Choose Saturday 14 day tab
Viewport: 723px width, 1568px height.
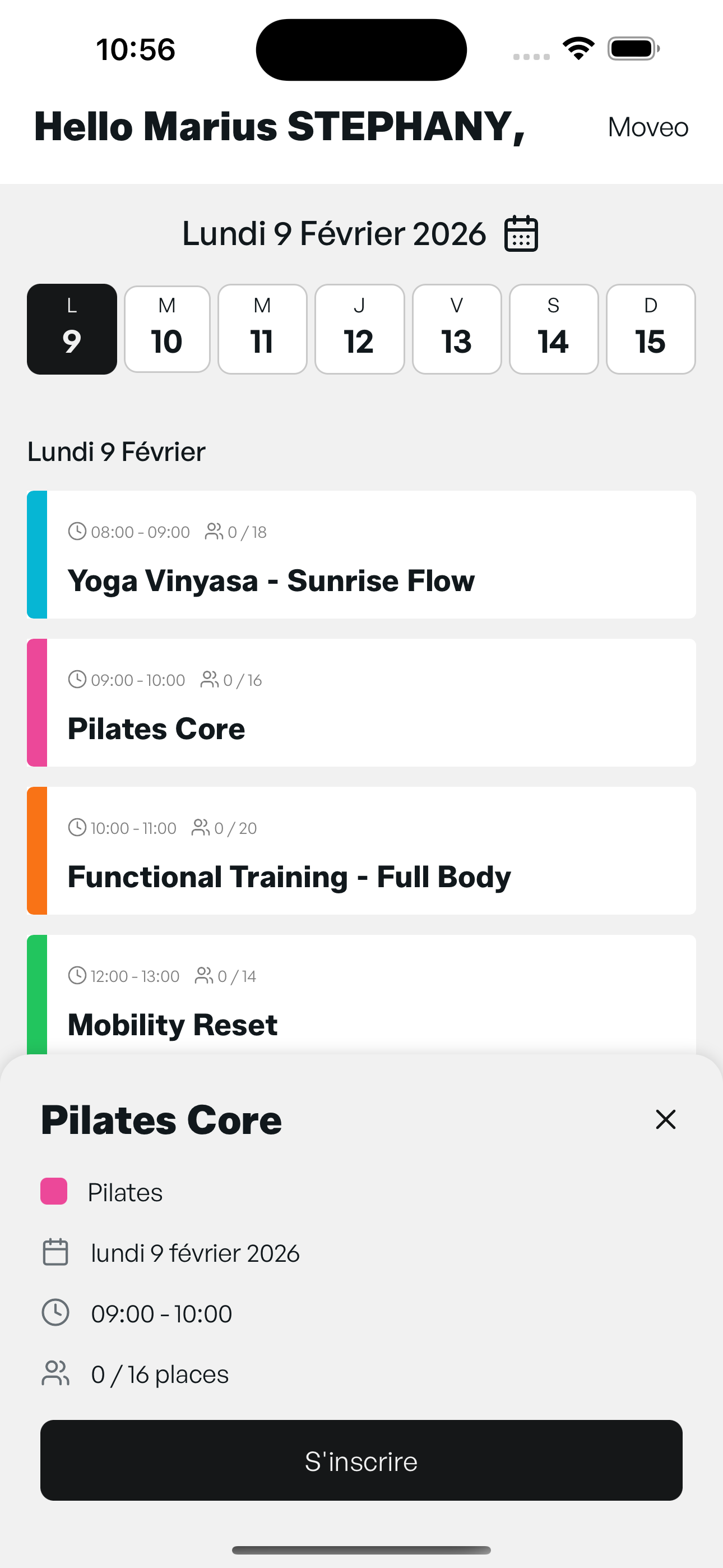pos(553,329)
